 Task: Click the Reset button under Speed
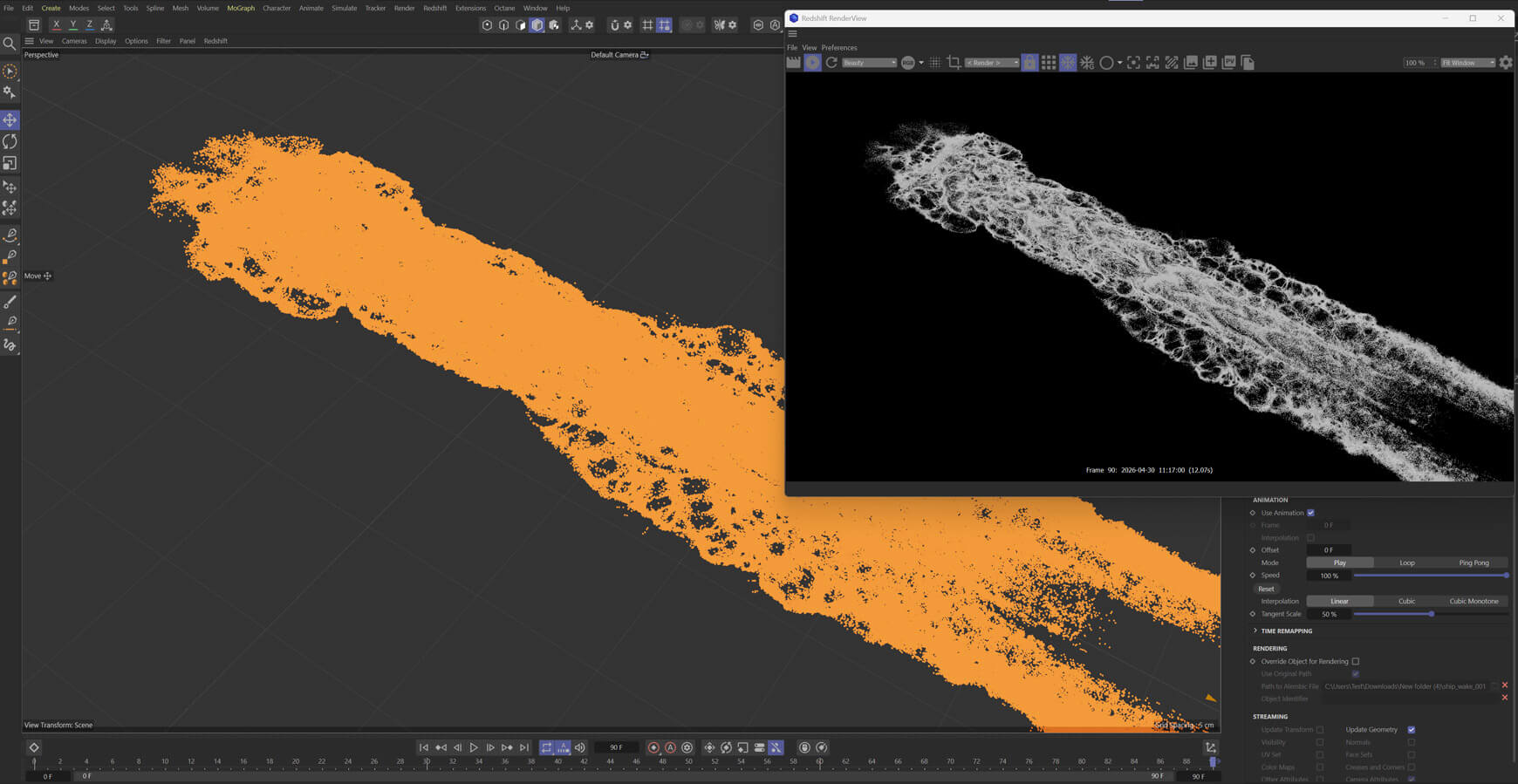[x=1266, y=589]
